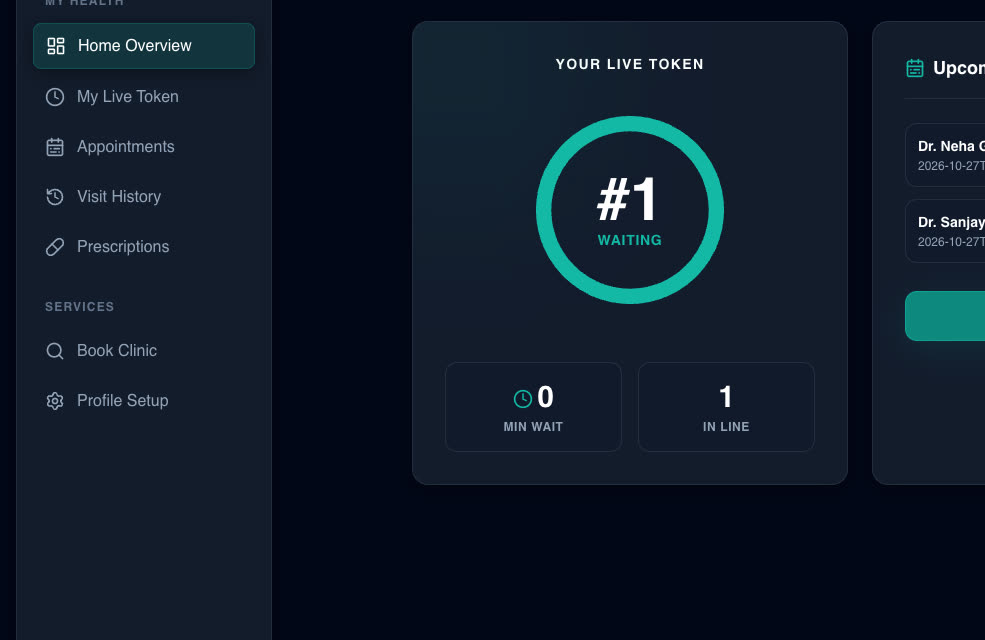Screen dimensions: 985x640
Task: Click the clock icon beside My Live Token
Action: pyautogui.click(x=55, y=97)
